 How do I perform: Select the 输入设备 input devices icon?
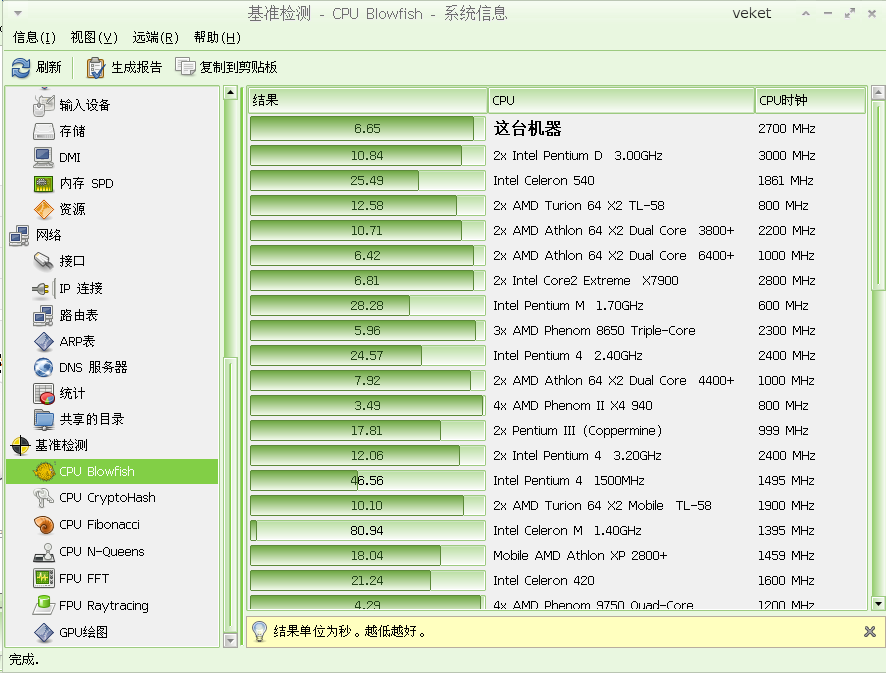click(x=44, y=105)
